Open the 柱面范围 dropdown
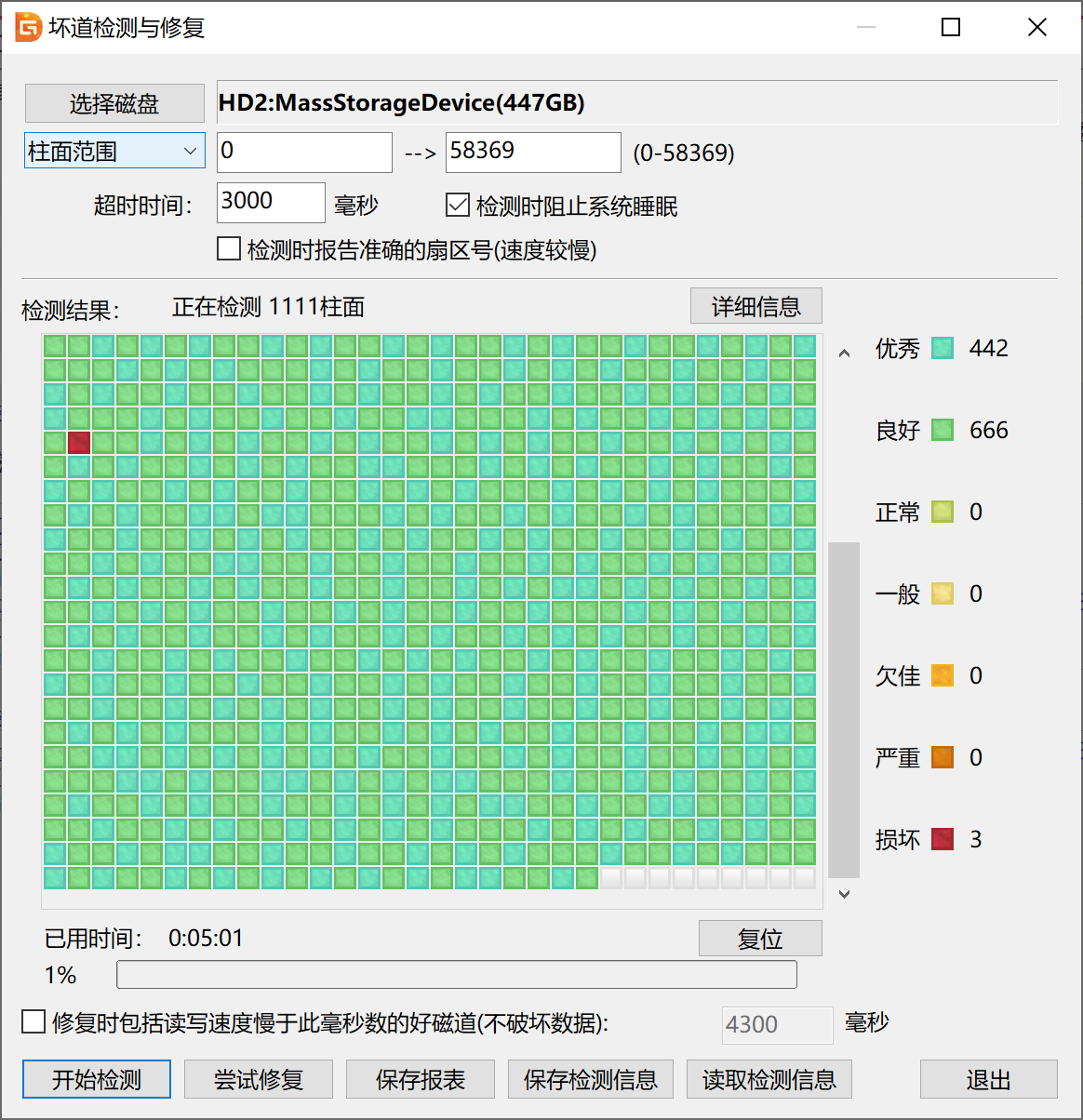The height and width of the screenshot is (1120, 1083). coord(114,152)
